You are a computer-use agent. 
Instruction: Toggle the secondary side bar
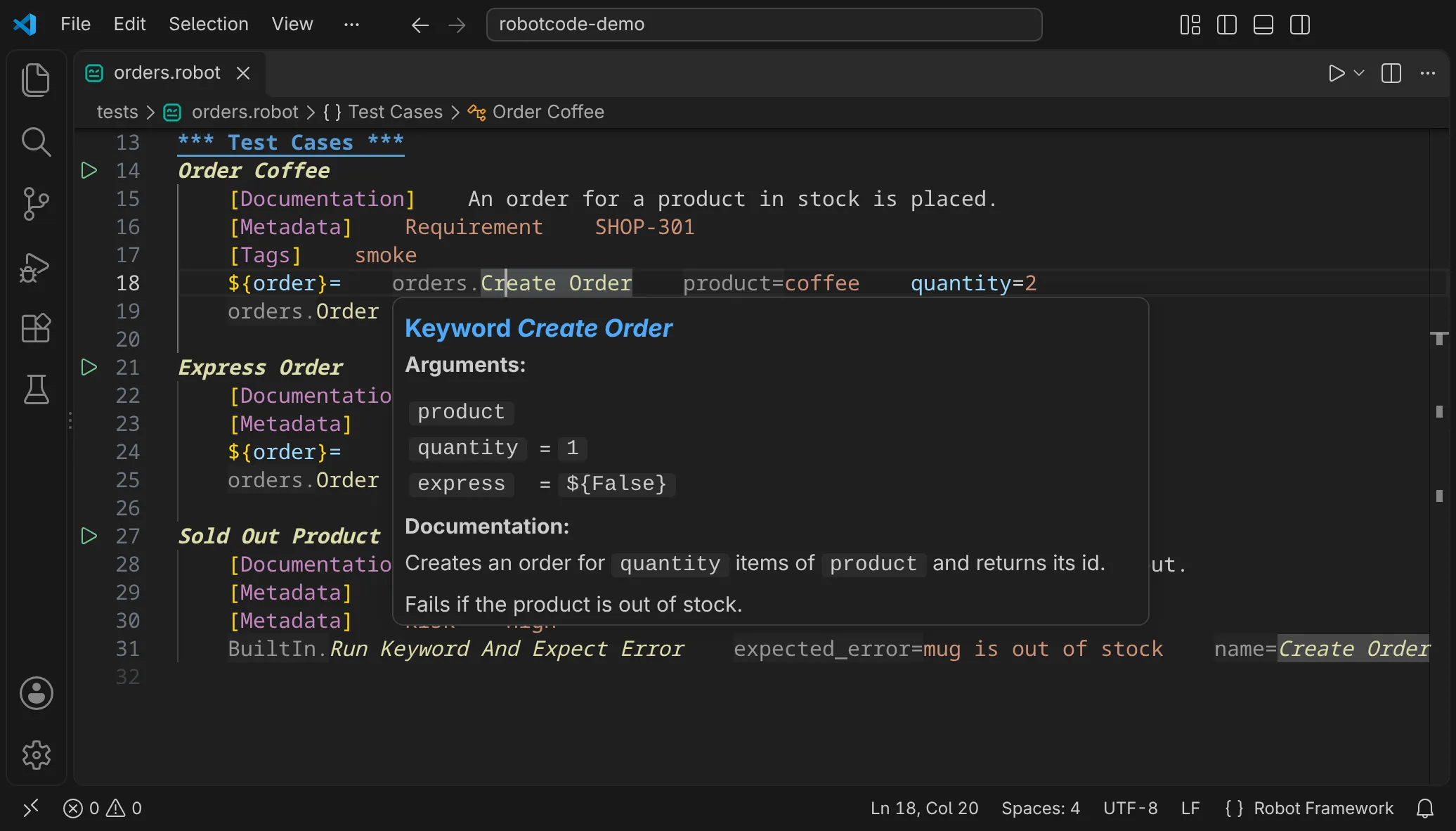click(1299, 25)
